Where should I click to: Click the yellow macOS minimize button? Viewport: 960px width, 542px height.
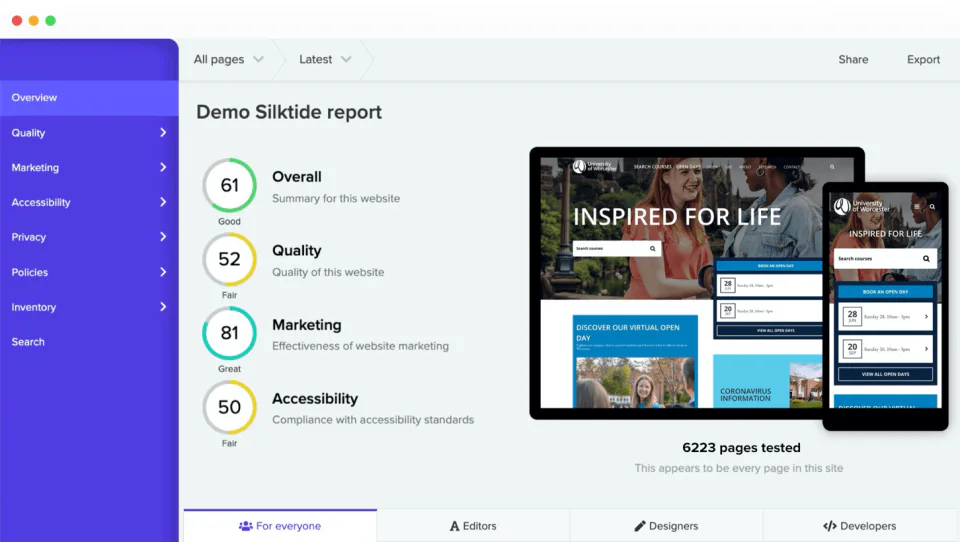click(34, 21)
